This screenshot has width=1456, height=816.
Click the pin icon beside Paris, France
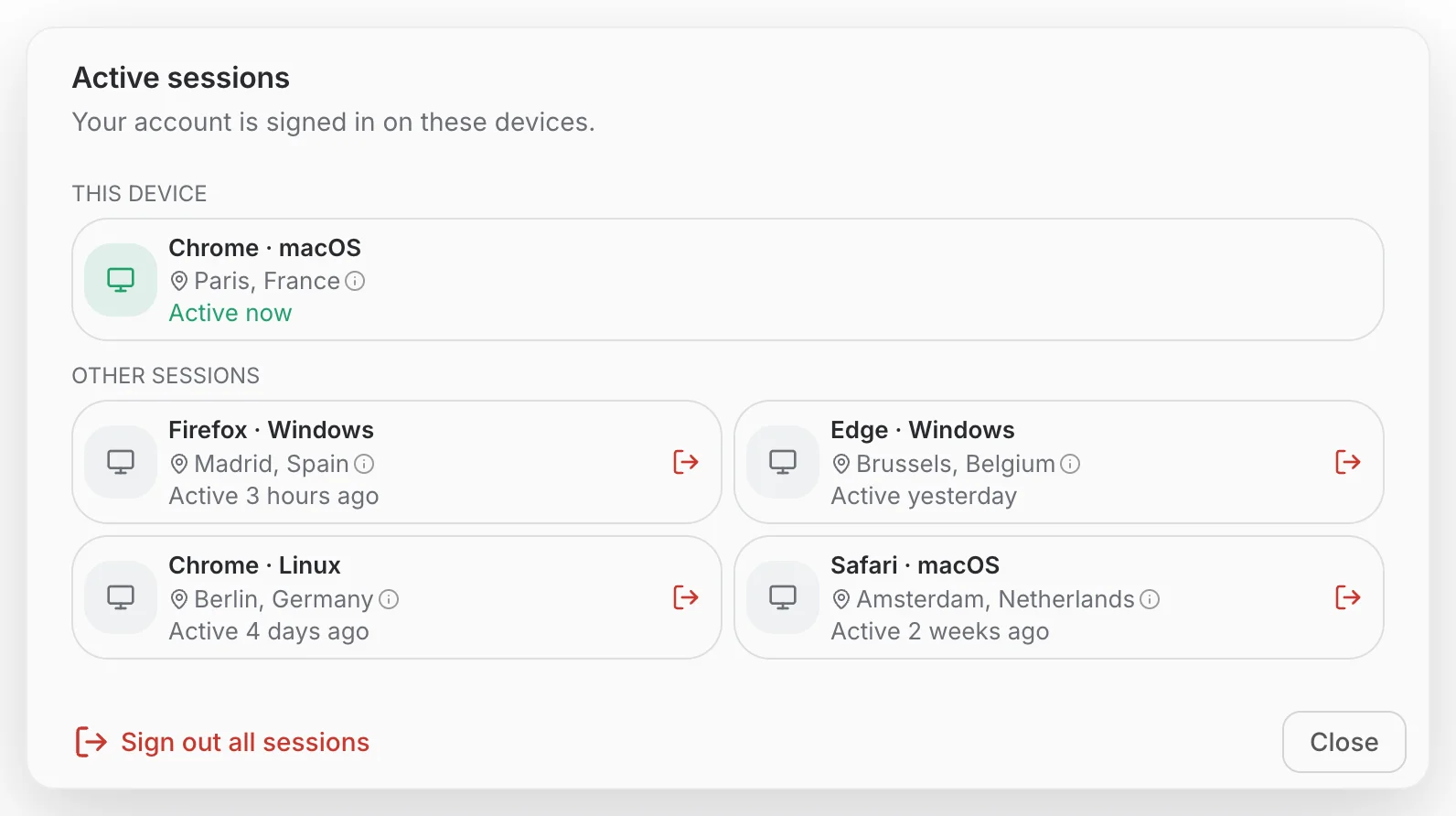tap(179, 281)
